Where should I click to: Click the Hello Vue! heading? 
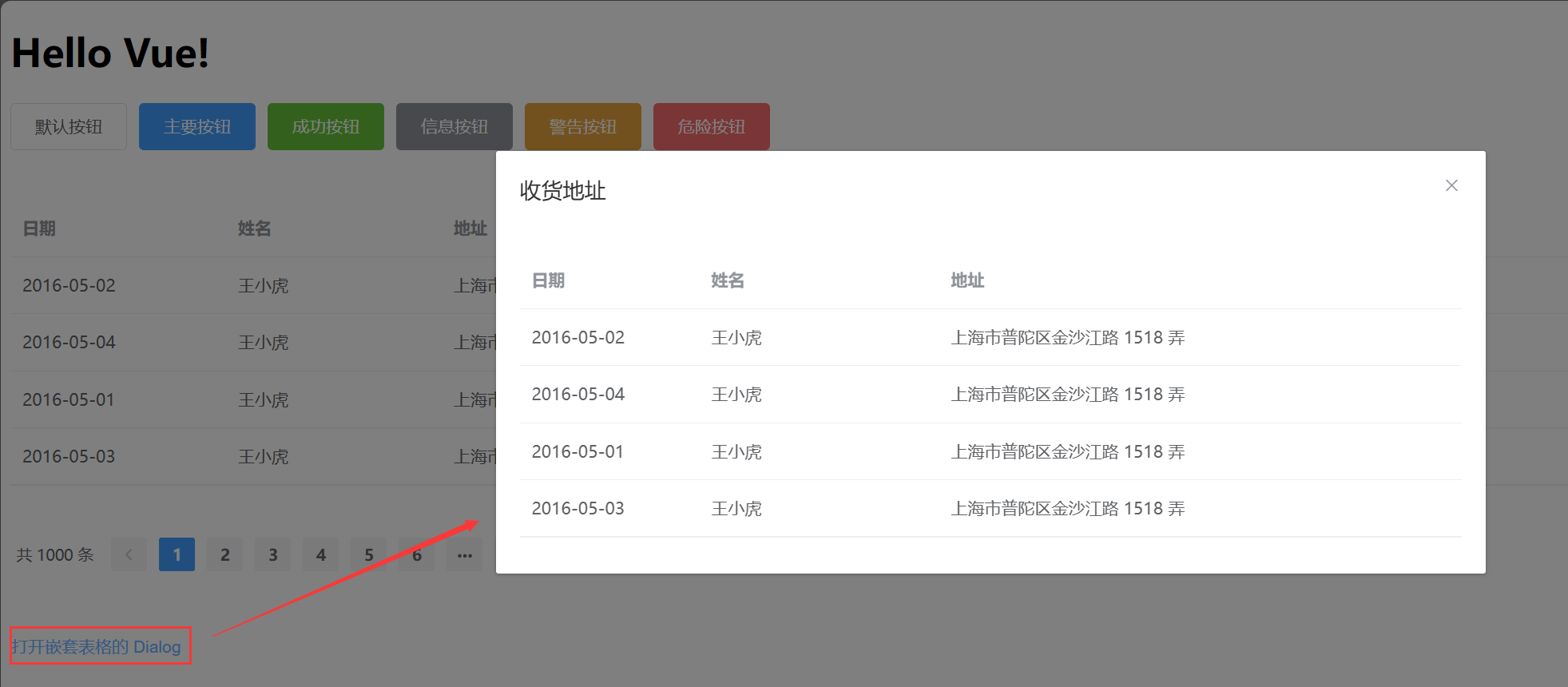click(x=110, y=54)
